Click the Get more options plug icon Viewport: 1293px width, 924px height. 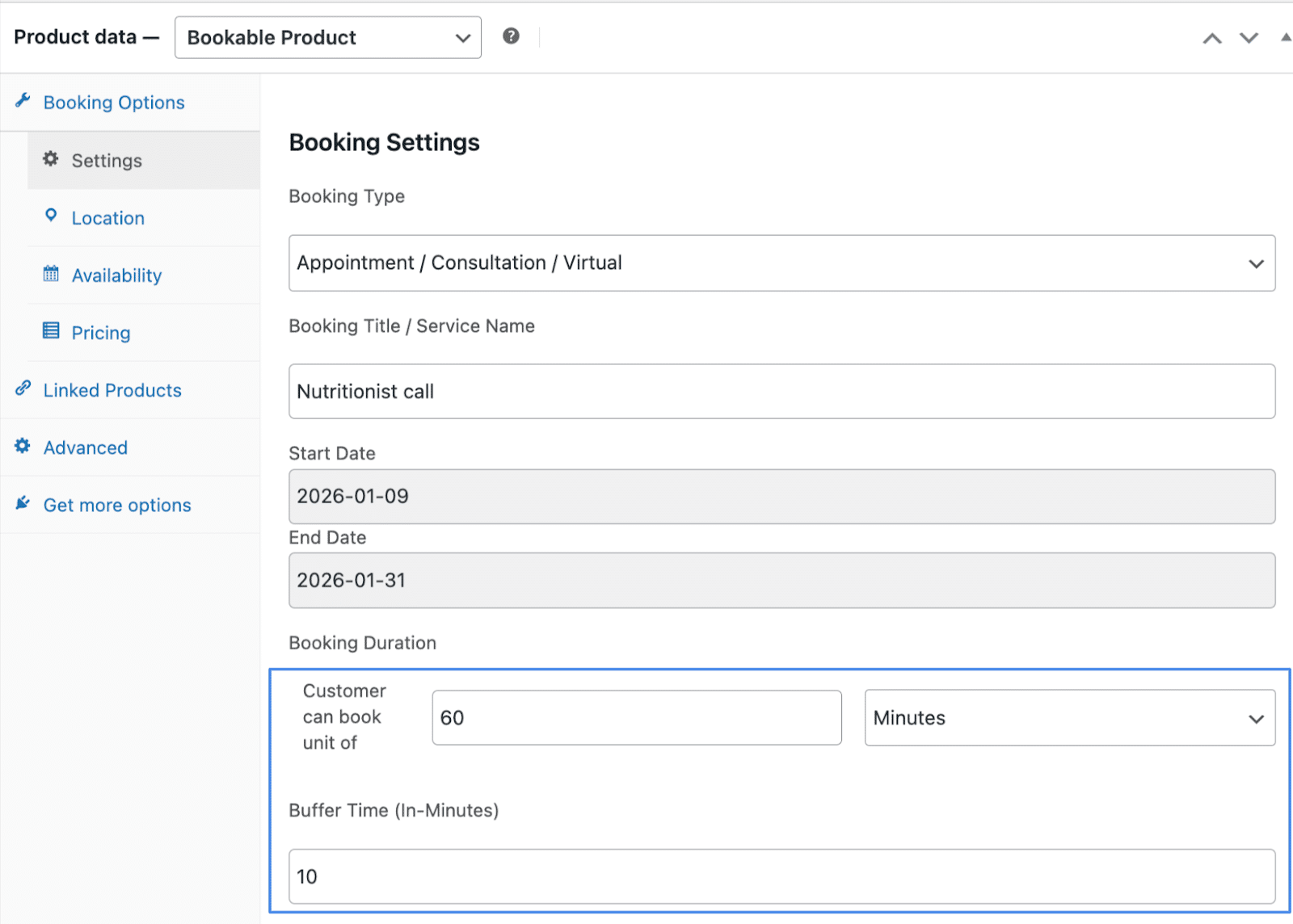(x=23, y=503)
